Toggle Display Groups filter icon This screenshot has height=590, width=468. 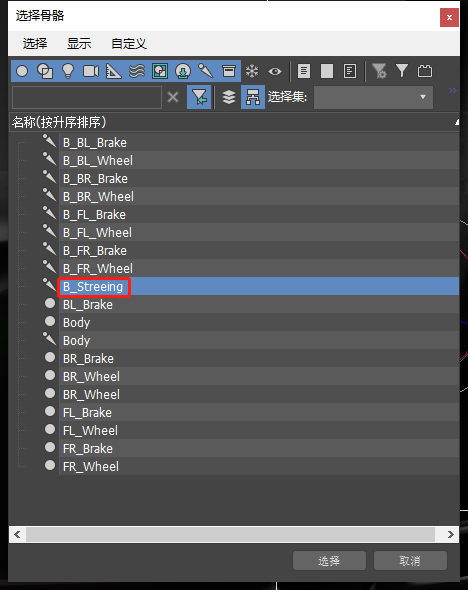(160, 71)
